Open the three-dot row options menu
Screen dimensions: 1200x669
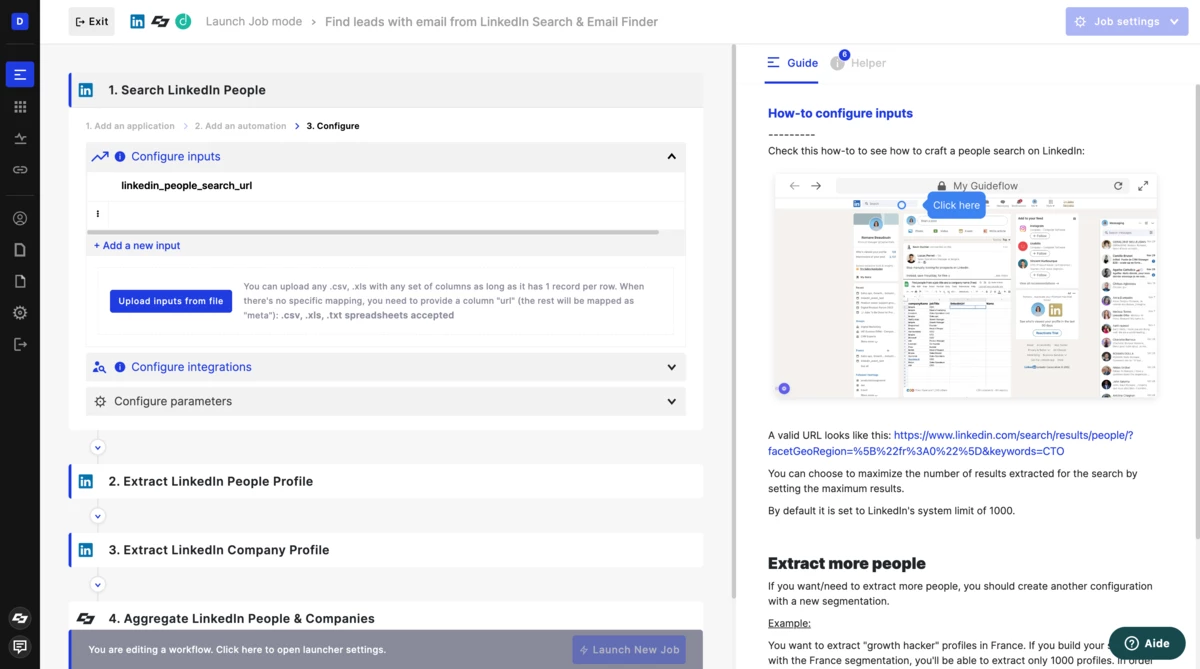(98, 214)
